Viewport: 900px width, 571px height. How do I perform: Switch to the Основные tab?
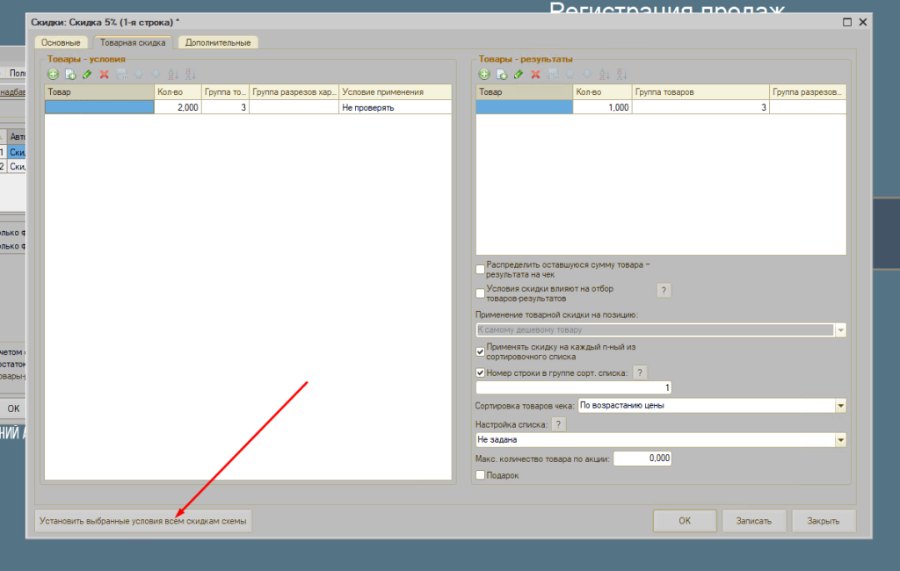pyautogui.click(x=61, y=42)
